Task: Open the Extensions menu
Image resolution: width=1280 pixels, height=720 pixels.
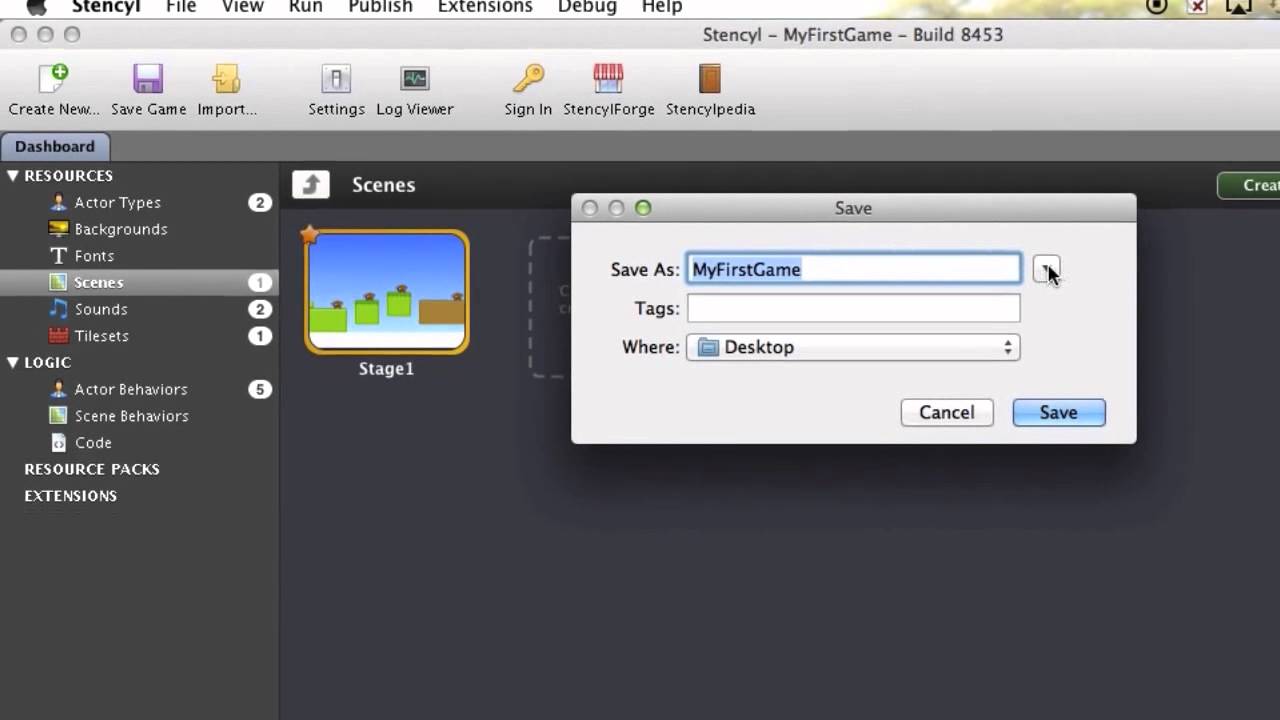Action: [x=485, y=7]
